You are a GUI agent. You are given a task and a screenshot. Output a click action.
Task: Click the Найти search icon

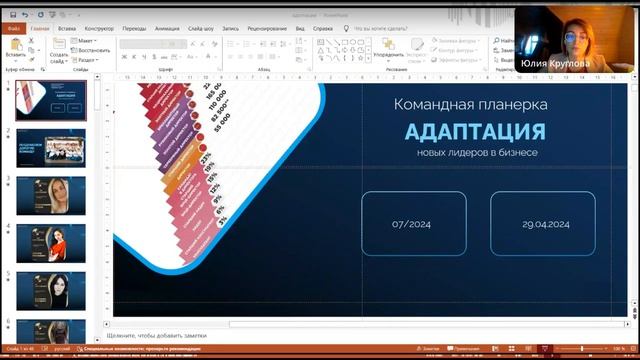[496, 40]
